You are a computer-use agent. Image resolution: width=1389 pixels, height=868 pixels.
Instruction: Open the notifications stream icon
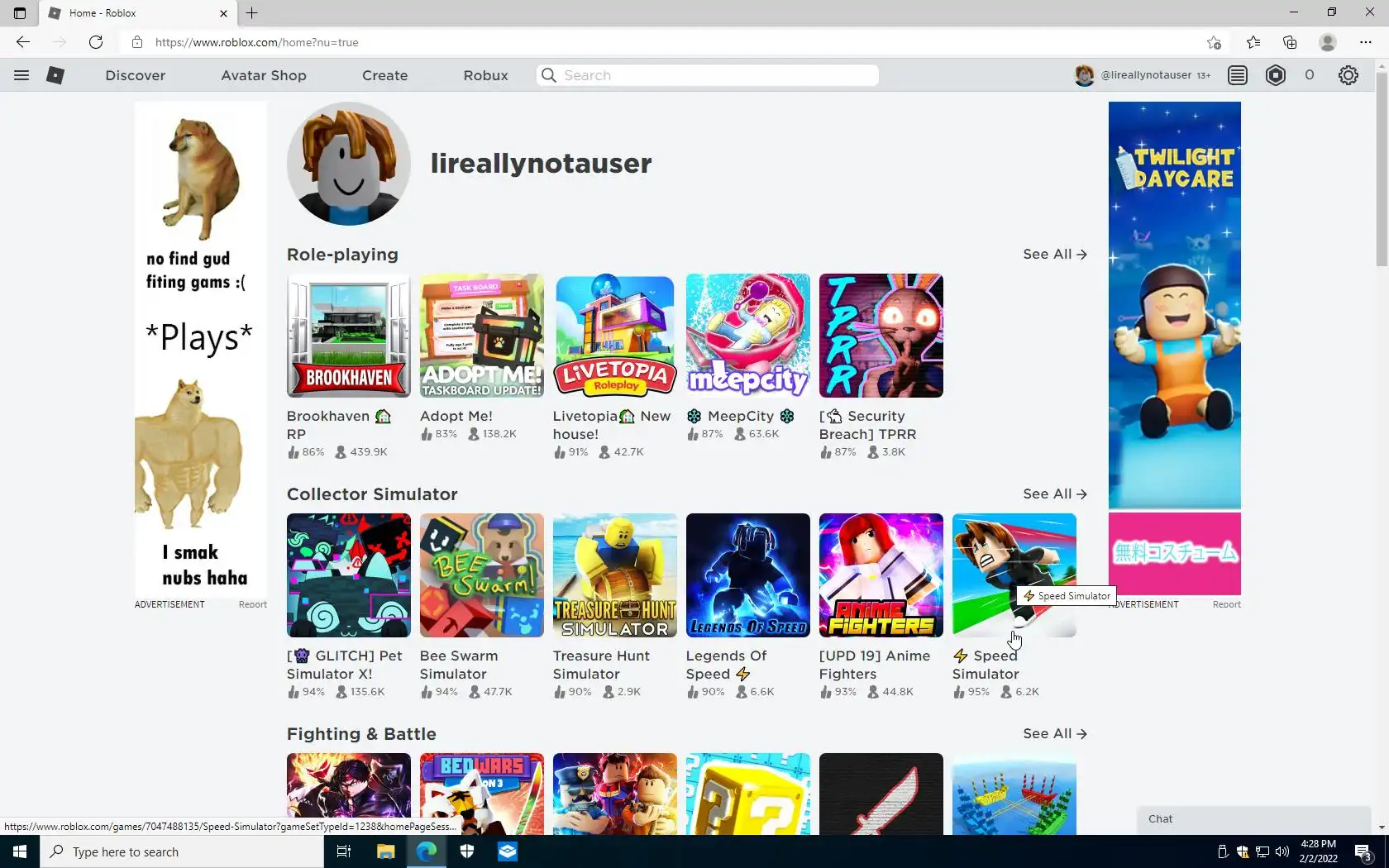pyautogui.click(x=1238, y=75)
